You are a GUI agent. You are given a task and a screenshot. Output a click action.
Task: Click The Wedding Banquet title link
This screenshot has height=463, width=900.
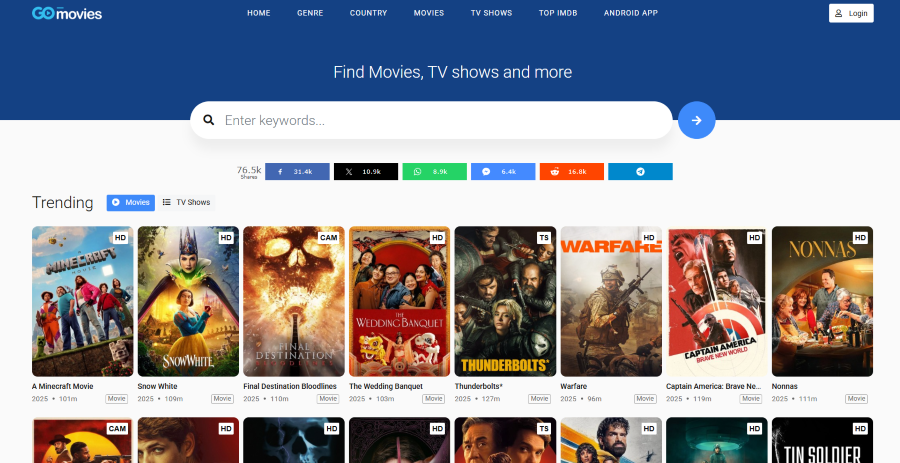pyautogui.click(x=386, y=386)
